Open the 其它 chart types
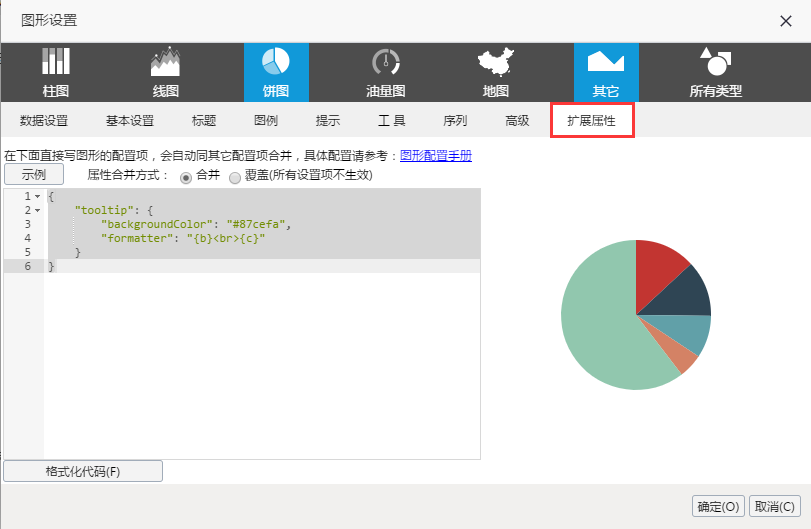This screenshot has width=811, height=529. click(x=606, y=72)
